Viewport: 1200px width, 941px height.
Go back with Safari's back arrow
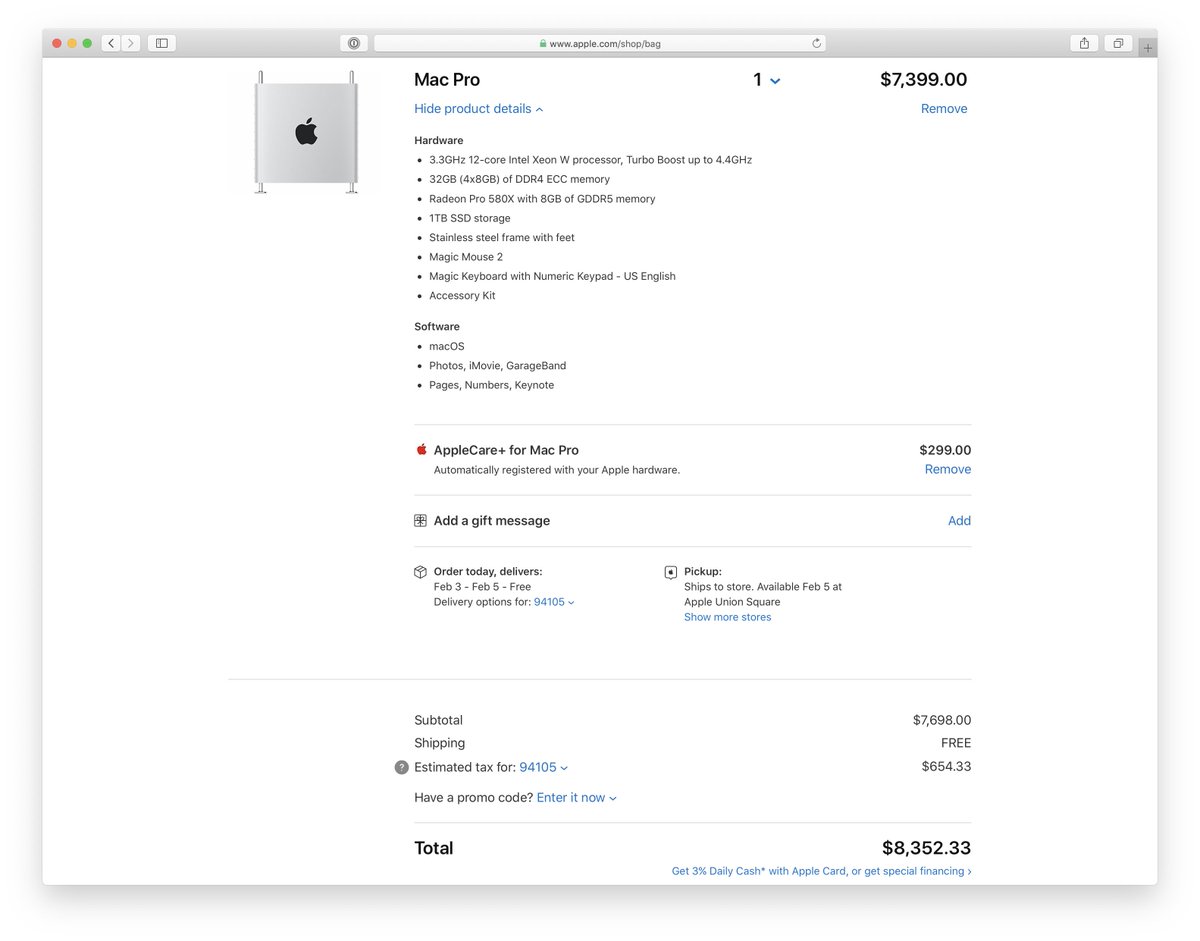(111, 43)
